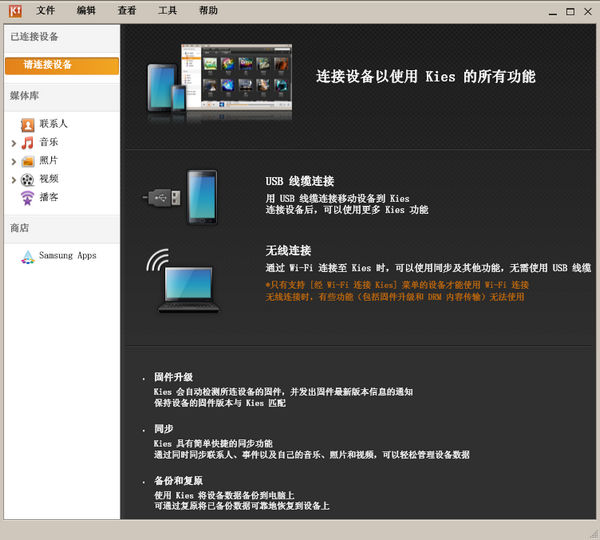Expand the 照片 tree node

click(14, 162)
